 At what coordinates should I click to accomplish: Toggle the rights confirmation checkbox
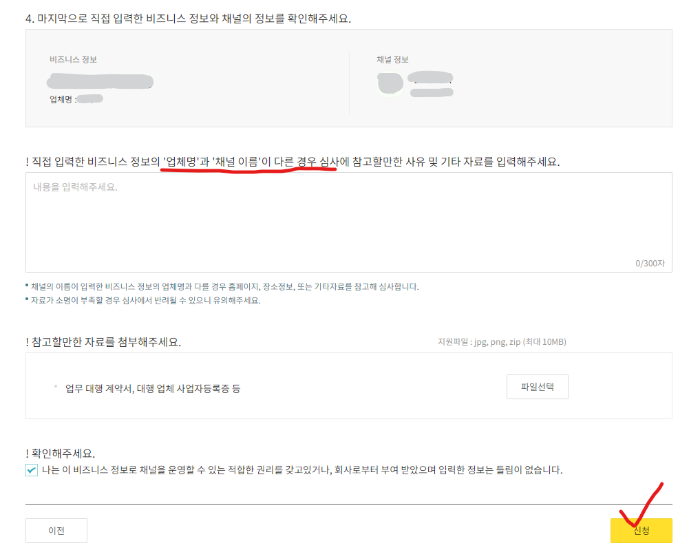pos(31,470)
